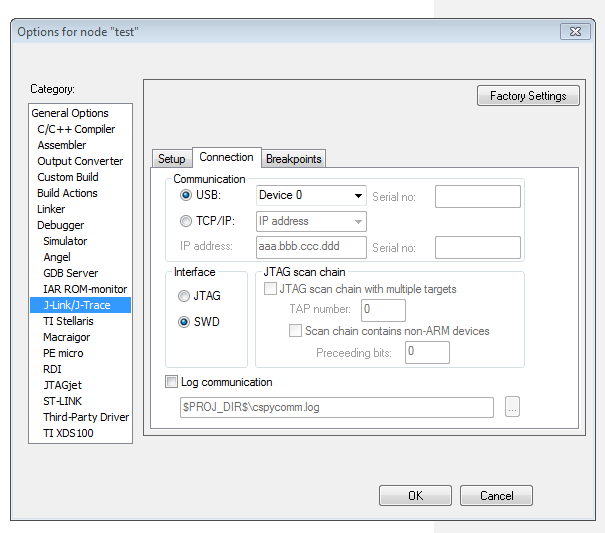Click the USB Serial no input field
The width and height of the screenshot is (605, 533).
tap(477, 196)
